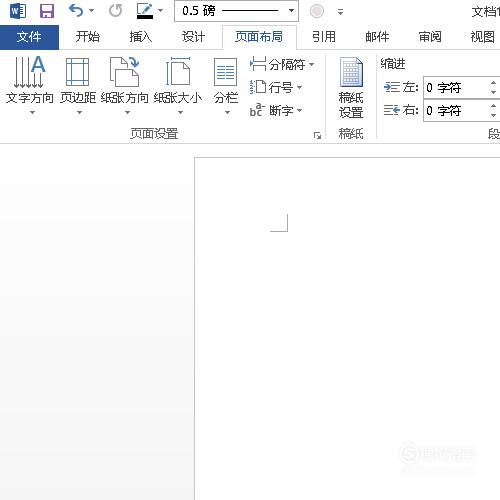Viewport: 500px width, 500px height.
Task: Click the 页边距 margins icon
Action: (x=78, y=72)
